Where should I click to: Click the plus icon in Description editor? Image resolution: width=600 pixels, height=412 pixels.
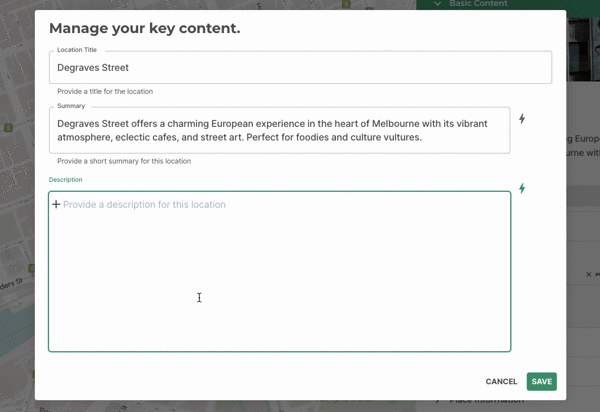(x=56, y=204)
